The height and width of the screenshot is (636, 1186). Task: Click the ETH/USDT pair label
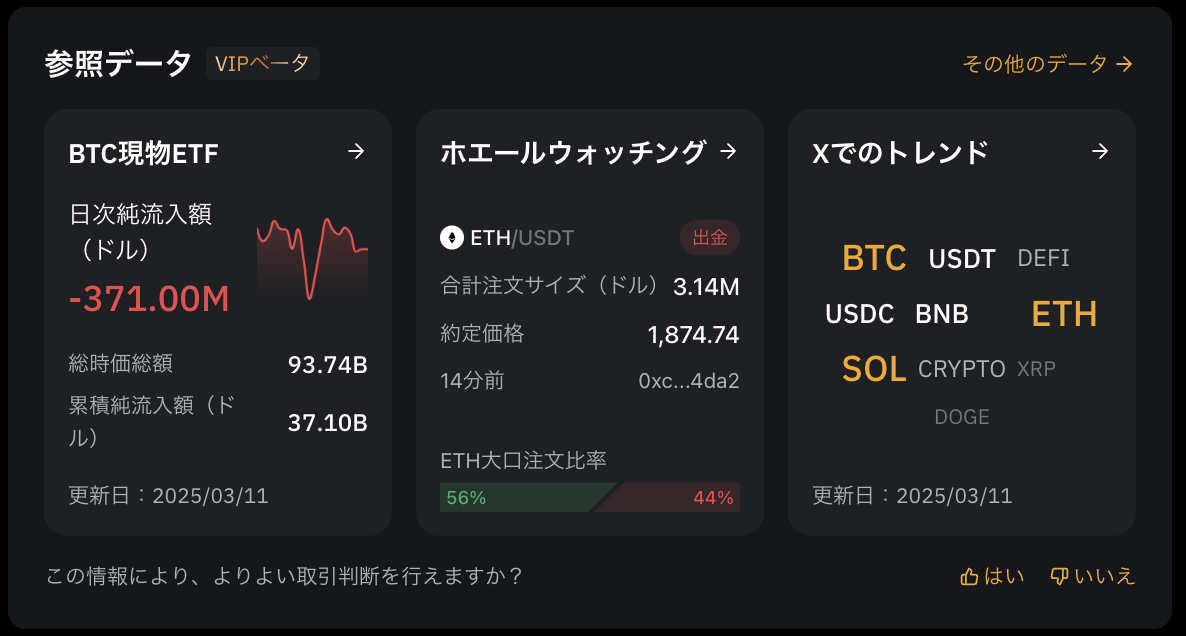point(522,238)
